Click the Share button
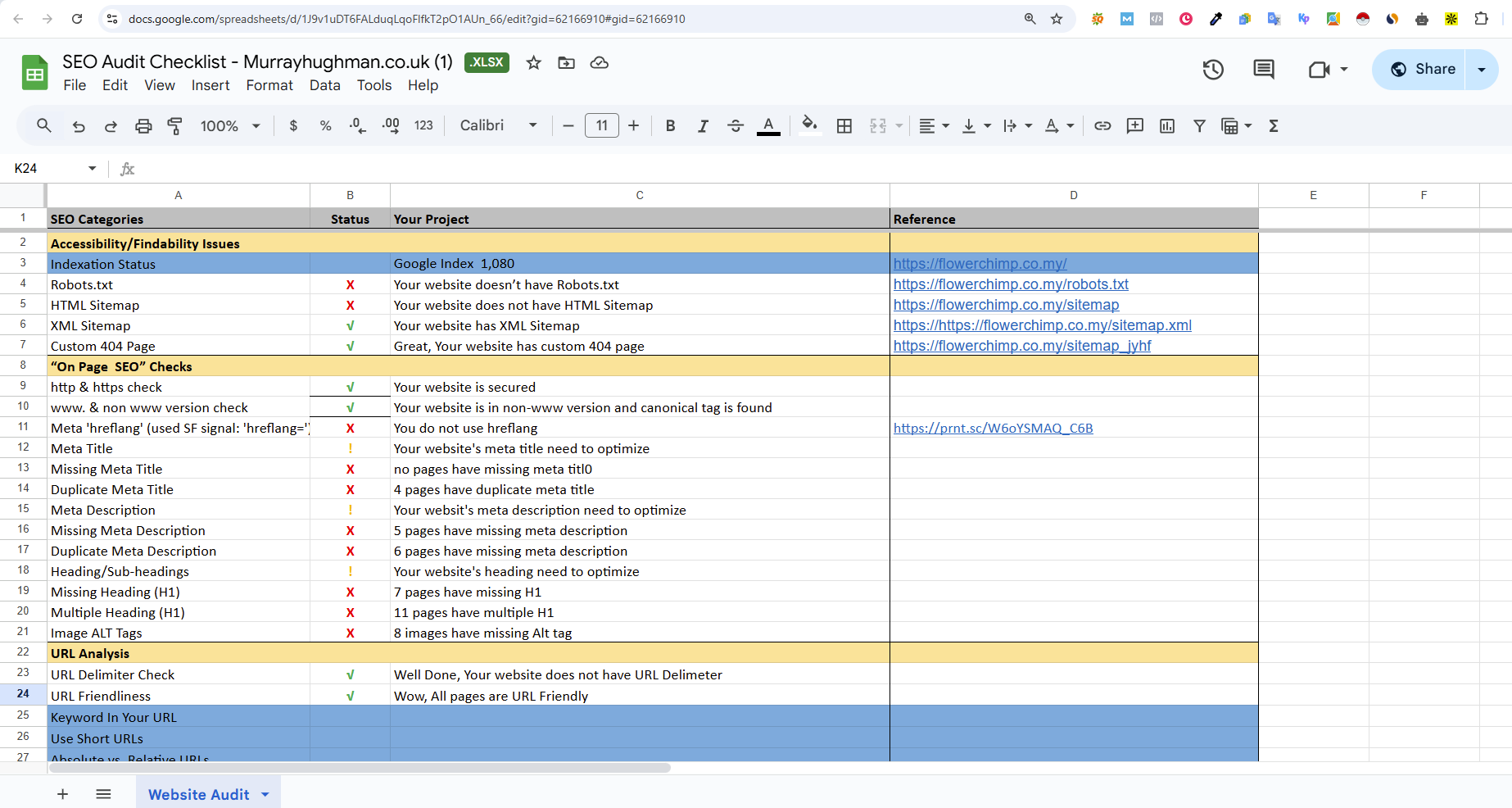 (x=1420, y=70)
